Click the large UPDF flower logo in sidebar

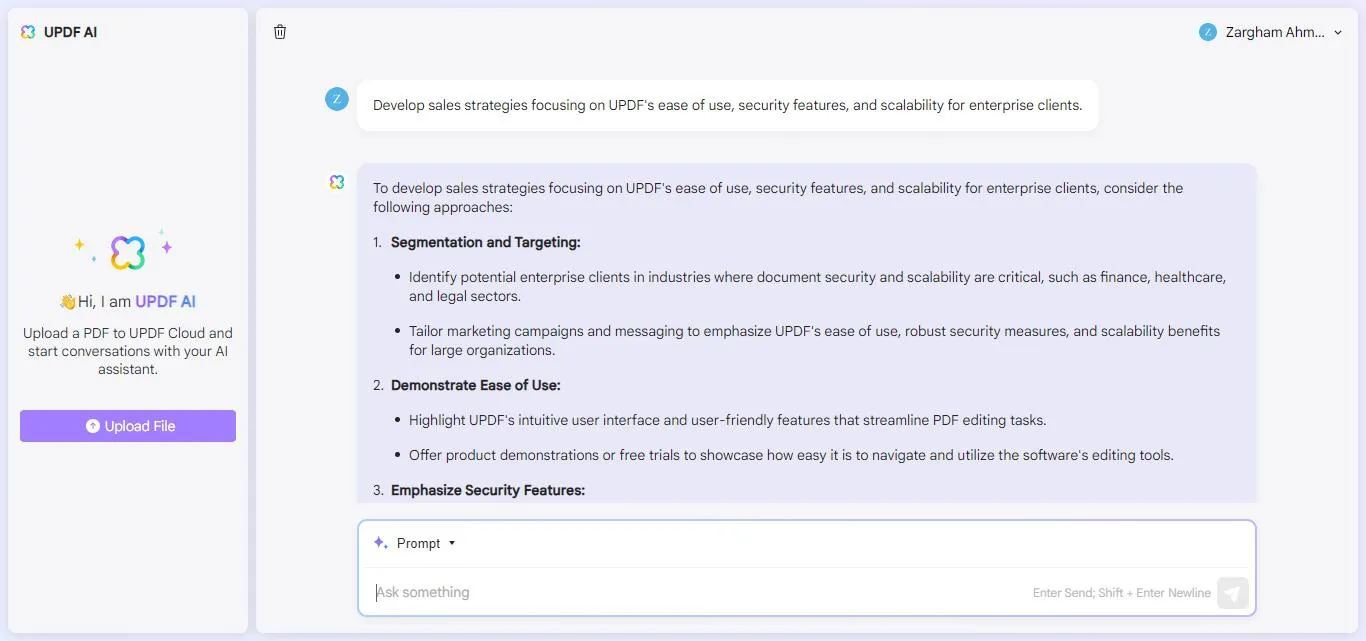point(127,252)
